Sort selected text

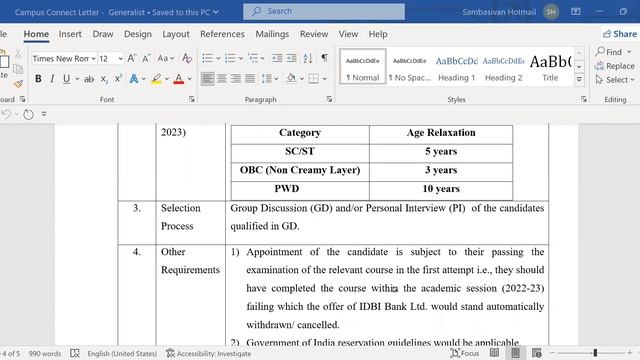pos(308,58)
